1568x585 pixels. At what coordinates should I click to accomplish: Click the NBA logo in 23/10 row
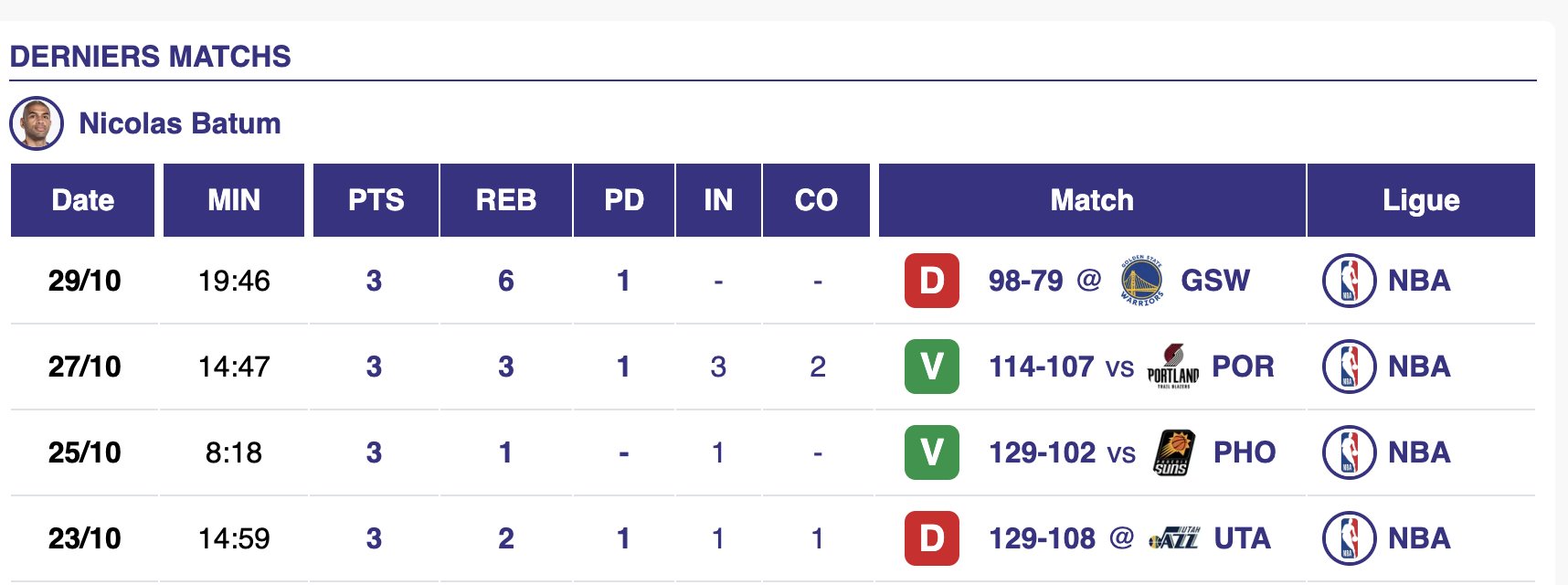coord(1349,538)
